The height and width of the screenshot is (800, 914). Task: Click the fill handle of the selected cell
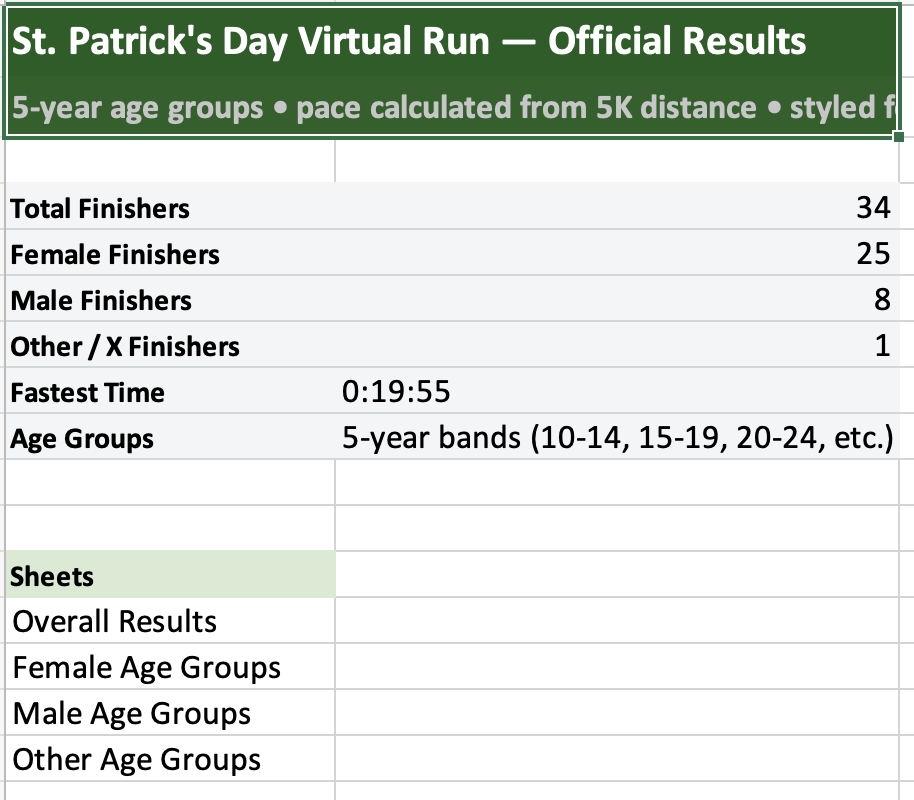[x=899, y=137]
